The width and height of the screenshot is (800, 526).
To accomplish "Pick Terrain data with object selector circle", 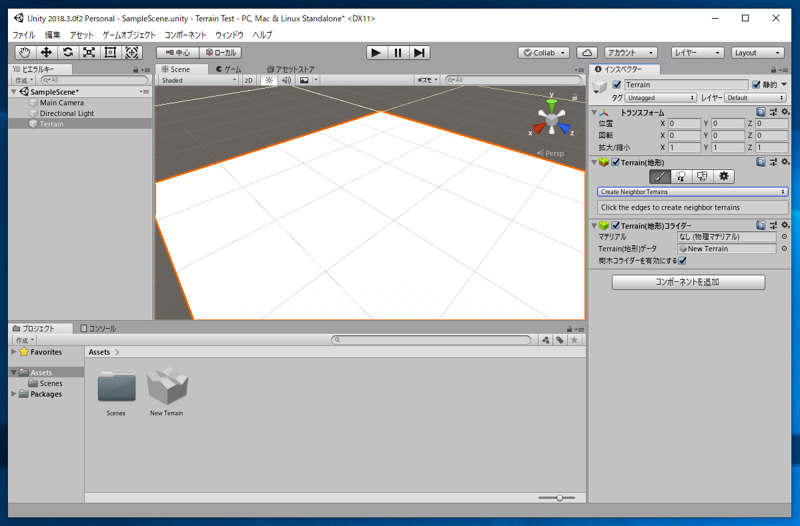I will point(784,248).
